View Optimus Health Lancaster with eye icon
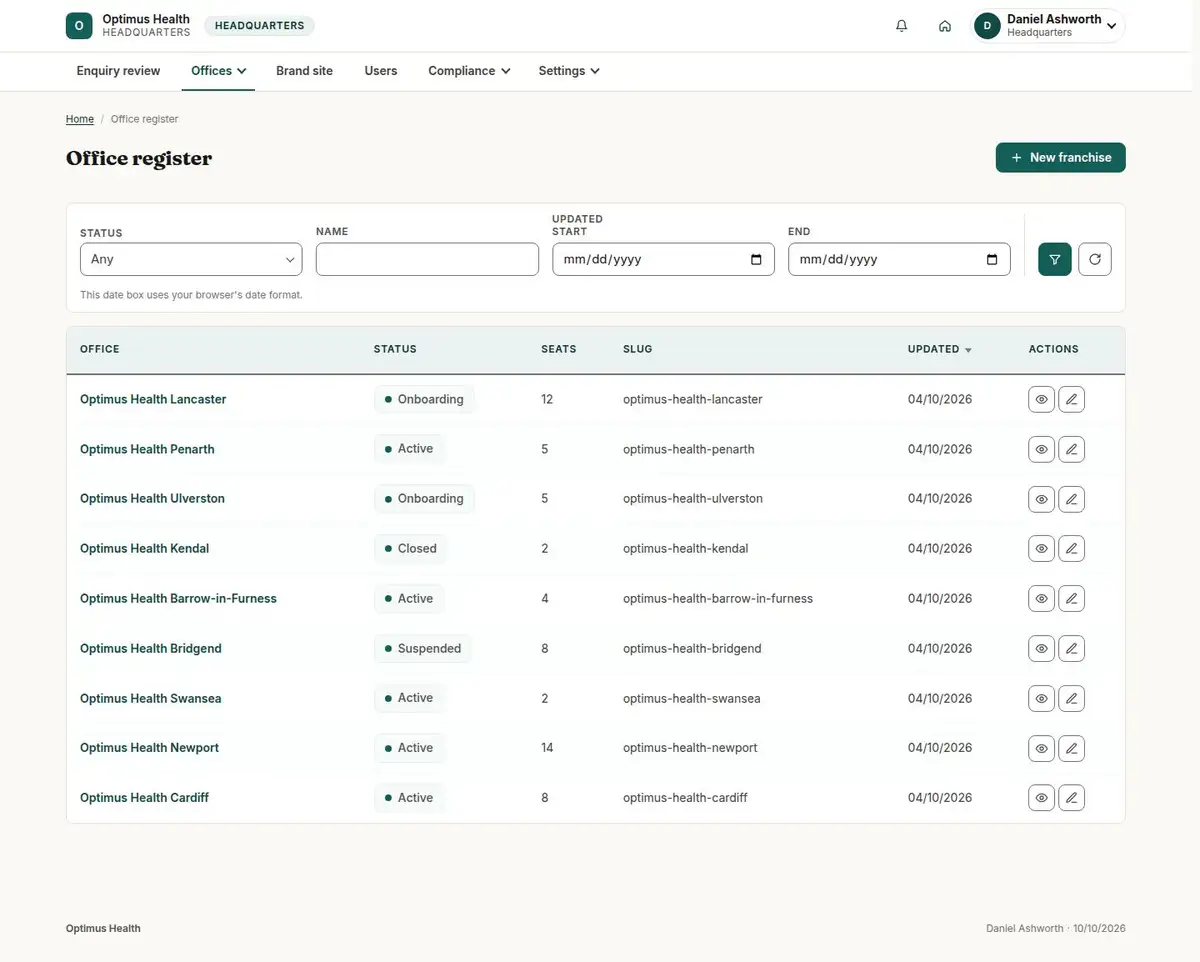Screen dimensions: 1200x962 pos(1041,399)
